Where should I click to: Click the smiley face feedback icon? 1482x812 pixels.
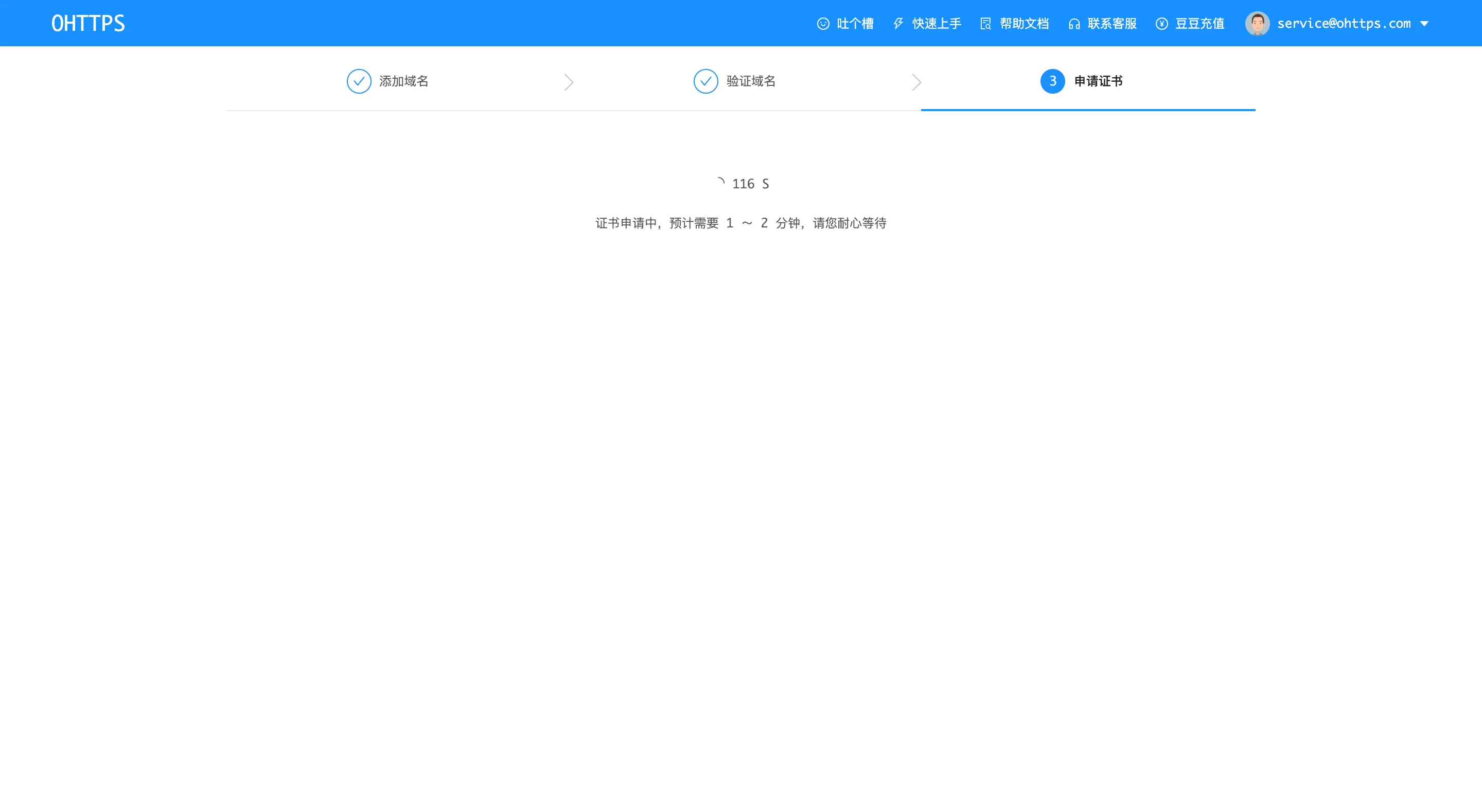pyautogui.click(x=823, y=24)
